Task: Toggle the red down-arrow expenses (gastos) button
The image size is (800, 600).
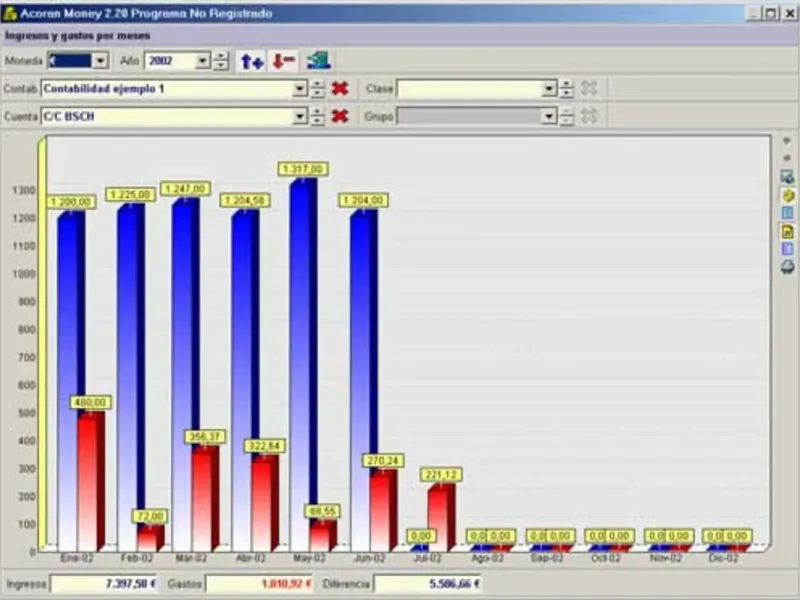Action: pos(283,61)
